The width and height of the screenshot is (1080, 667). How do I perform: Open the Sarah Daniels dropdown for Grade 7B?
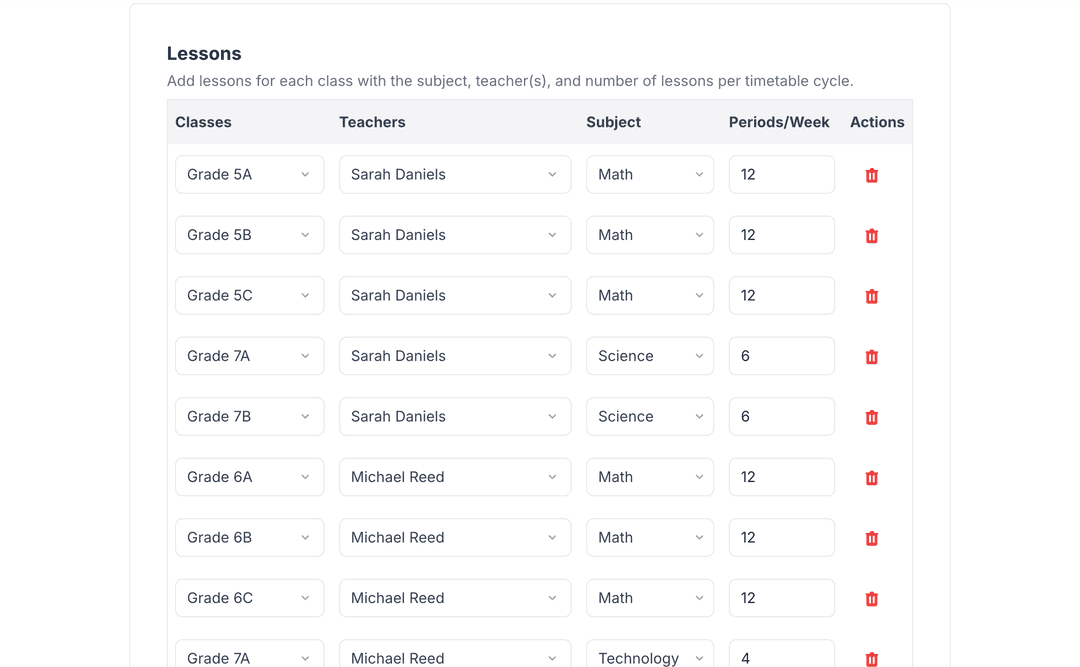pyautogui.click(x=455, y=417)
